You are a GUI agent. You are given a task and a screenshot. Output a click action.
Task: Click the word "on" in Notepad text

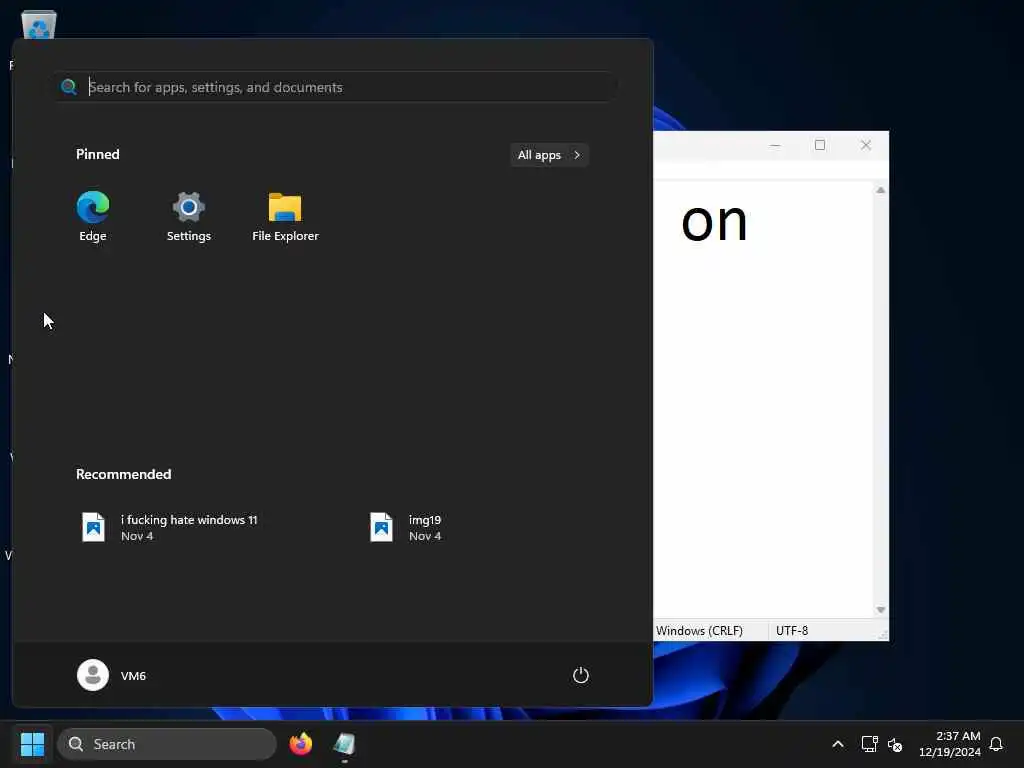click(x=714, y=223)
